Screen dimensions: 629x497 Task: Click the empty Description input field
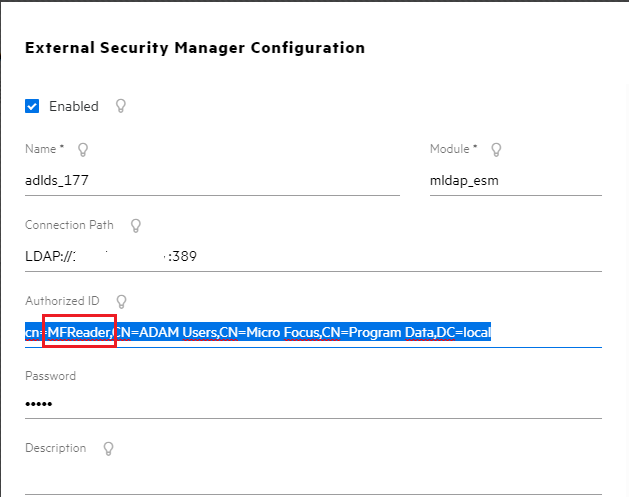tap(312, 478)
